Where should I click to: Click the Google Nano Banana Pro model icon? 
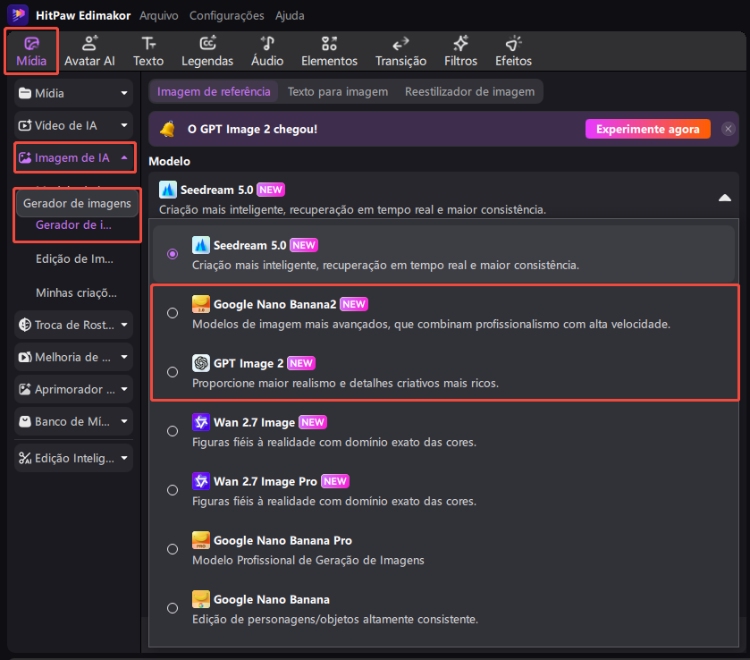(201, 540)
